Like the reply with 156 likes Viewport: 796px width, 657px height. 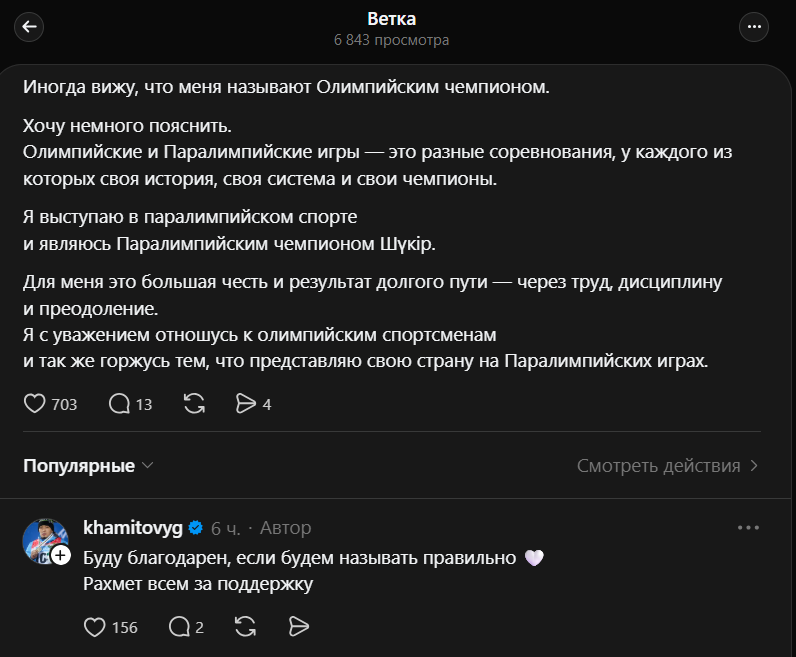[95, 627]
